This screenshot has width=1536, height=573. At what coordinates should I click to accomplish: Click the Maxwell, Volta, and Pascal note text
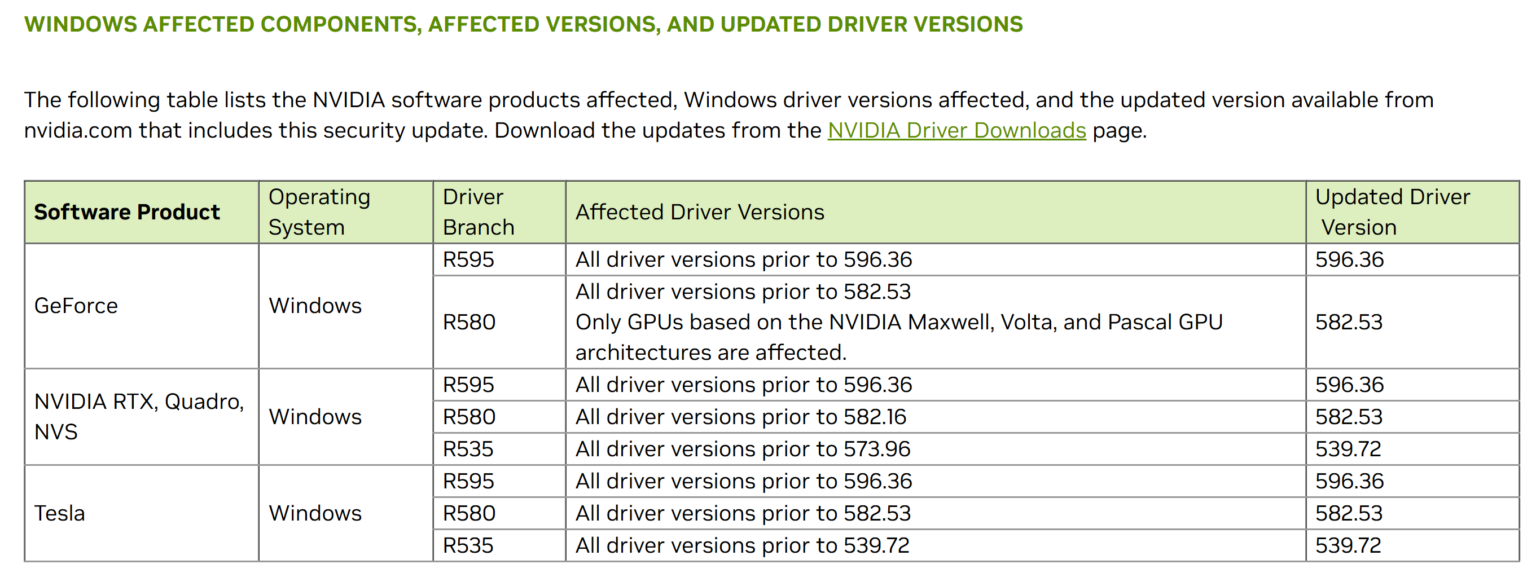(899, 337)
